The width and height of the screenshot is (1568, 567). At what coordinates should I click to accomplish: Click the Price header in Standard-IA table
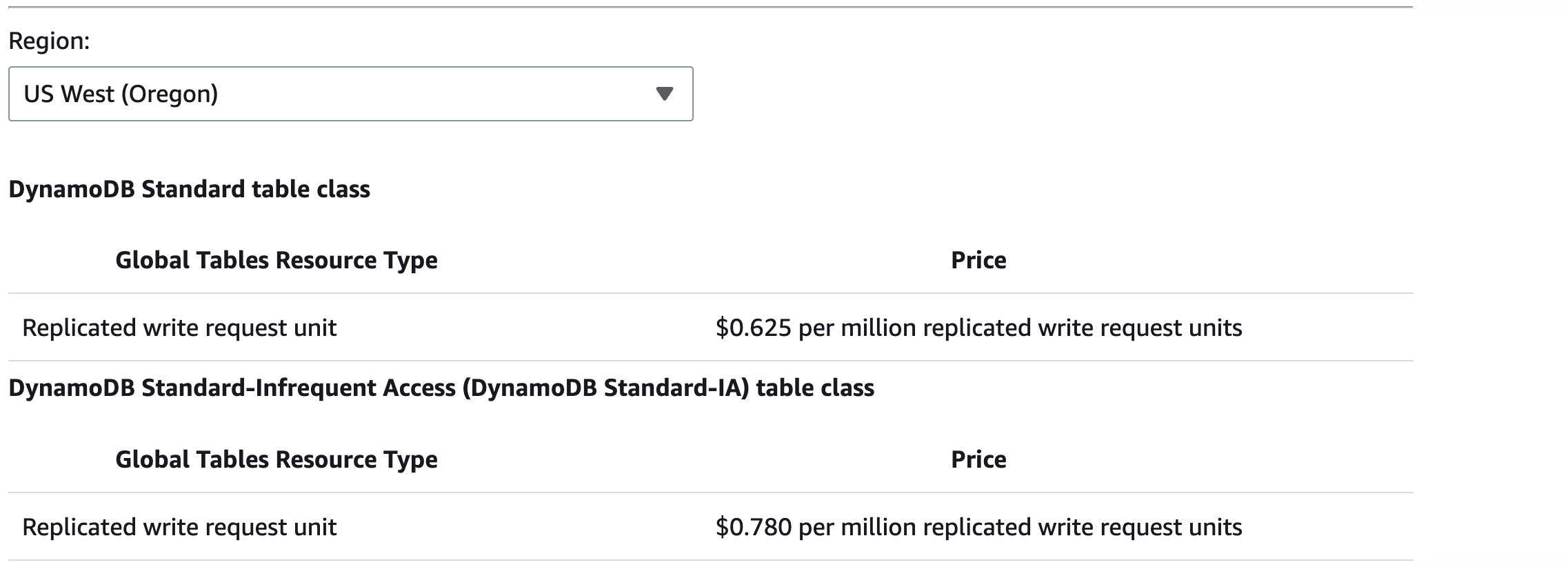coord(978,459)
